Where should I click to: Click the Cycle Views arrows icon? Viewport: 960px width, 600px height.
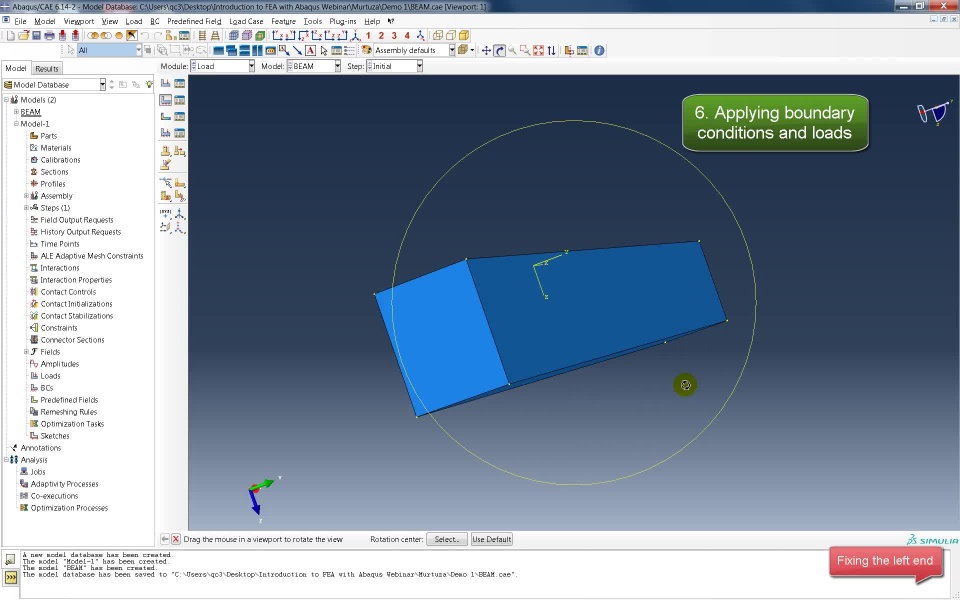click(x=552, y=50)
